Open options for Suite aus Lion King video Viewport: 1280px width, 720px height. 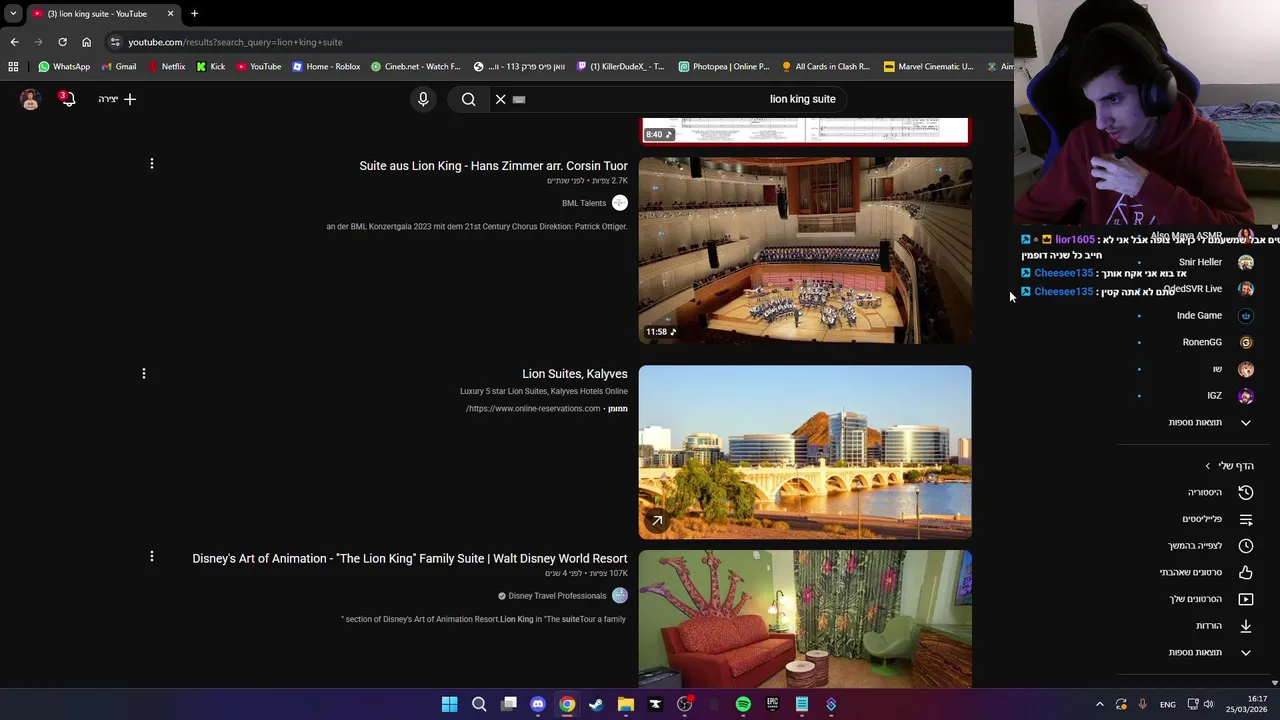tap(151, 163)
